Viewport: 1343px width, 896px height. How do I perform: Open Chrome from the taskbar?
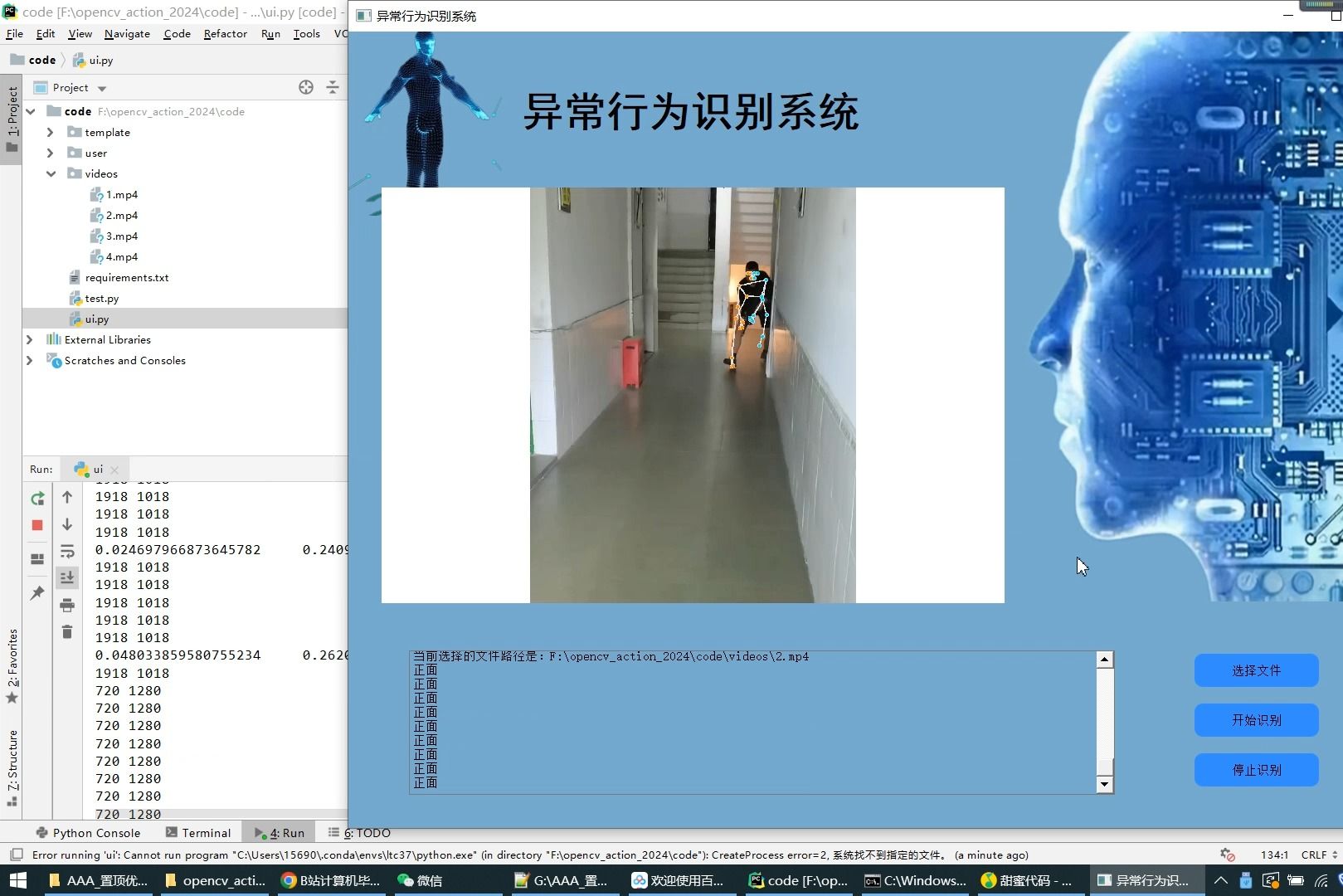330,880
